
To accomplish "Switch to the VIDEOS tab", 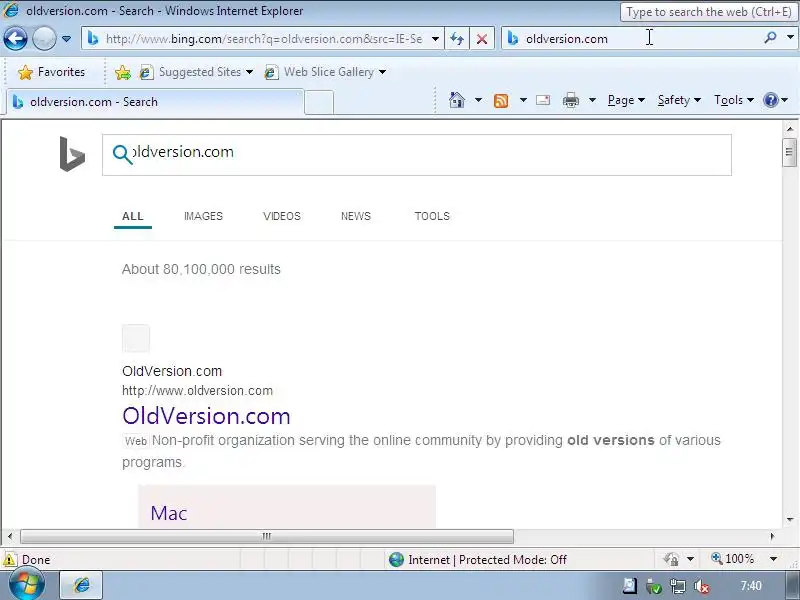I will coord(282,216).
